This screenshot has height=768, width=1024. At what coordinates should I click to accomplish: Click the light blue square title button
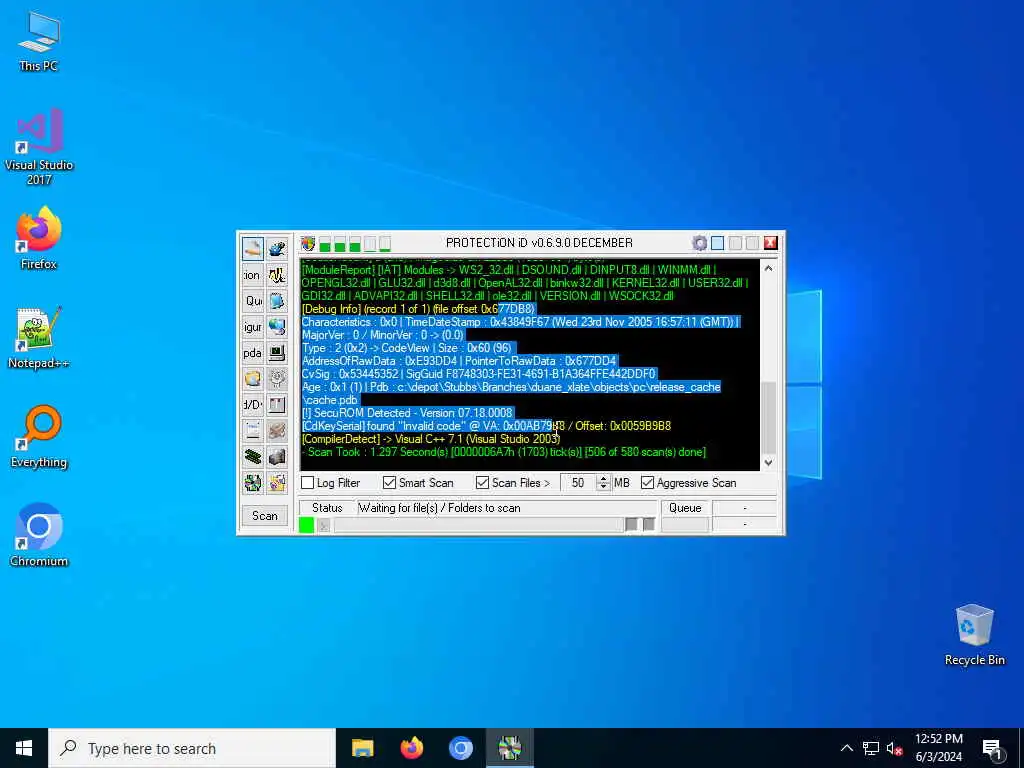coord(717,243)
